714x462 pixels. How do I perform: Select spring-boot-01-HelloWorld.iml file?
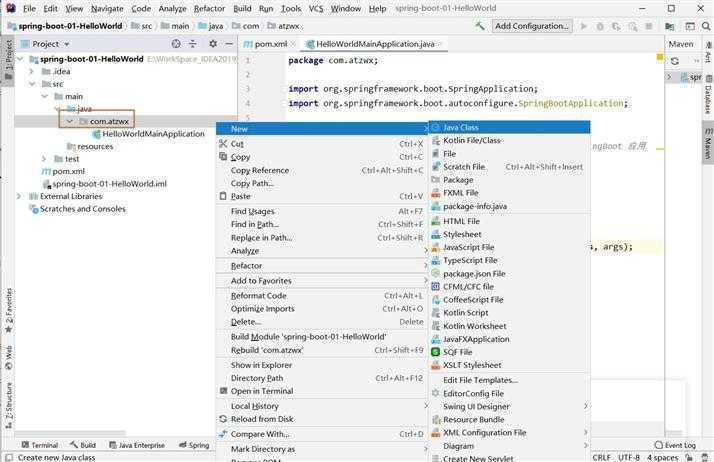click(105, 183)
